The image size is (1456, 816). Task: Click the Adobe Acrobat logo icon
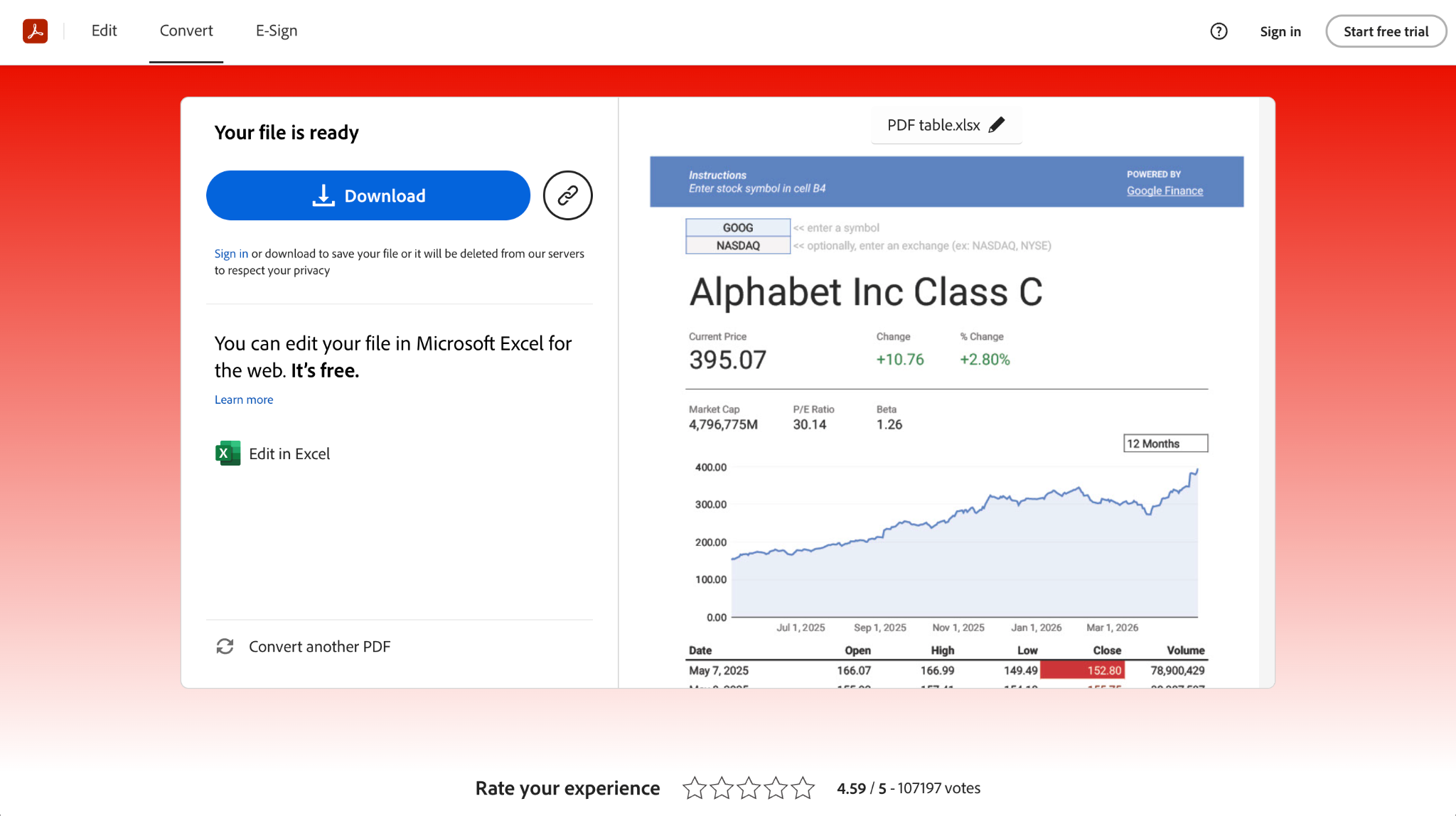click(35, 31)
